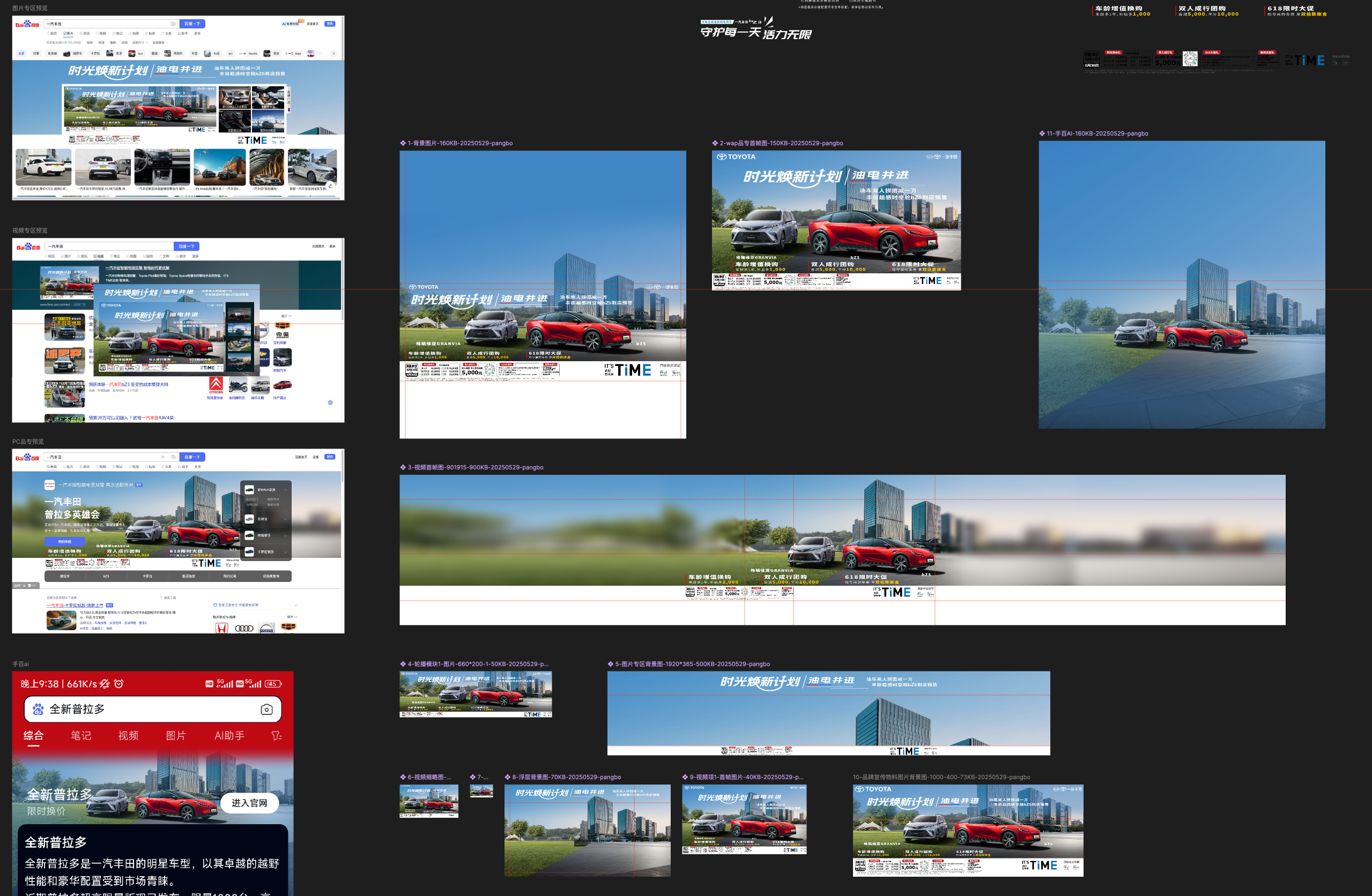Click component icon beside 8-浮层背景图 label
The image size is (1372, 896).
pos(508,778)
